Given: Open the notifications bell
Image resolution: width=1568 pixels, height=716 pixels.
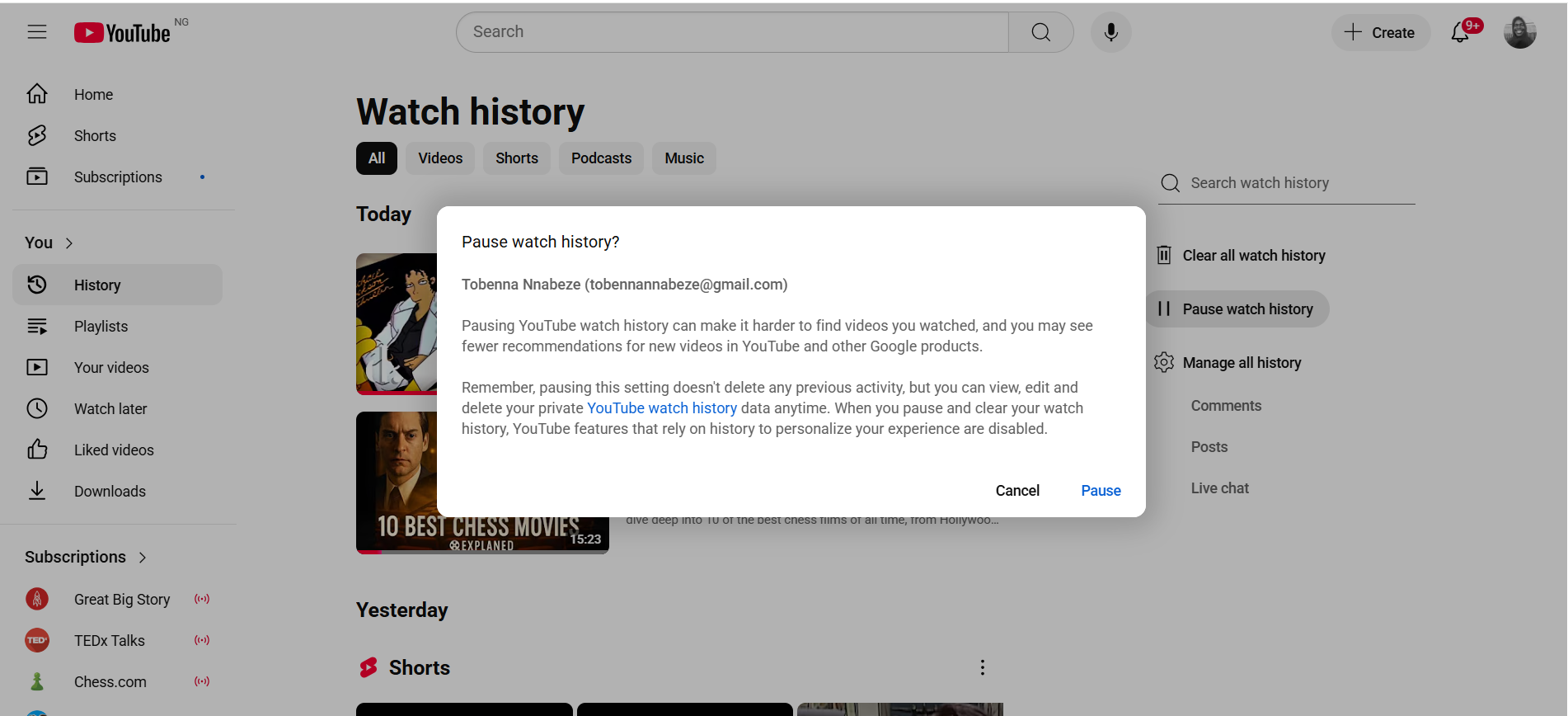Looking at the screenshot, I should click(x=1461, y=32).
